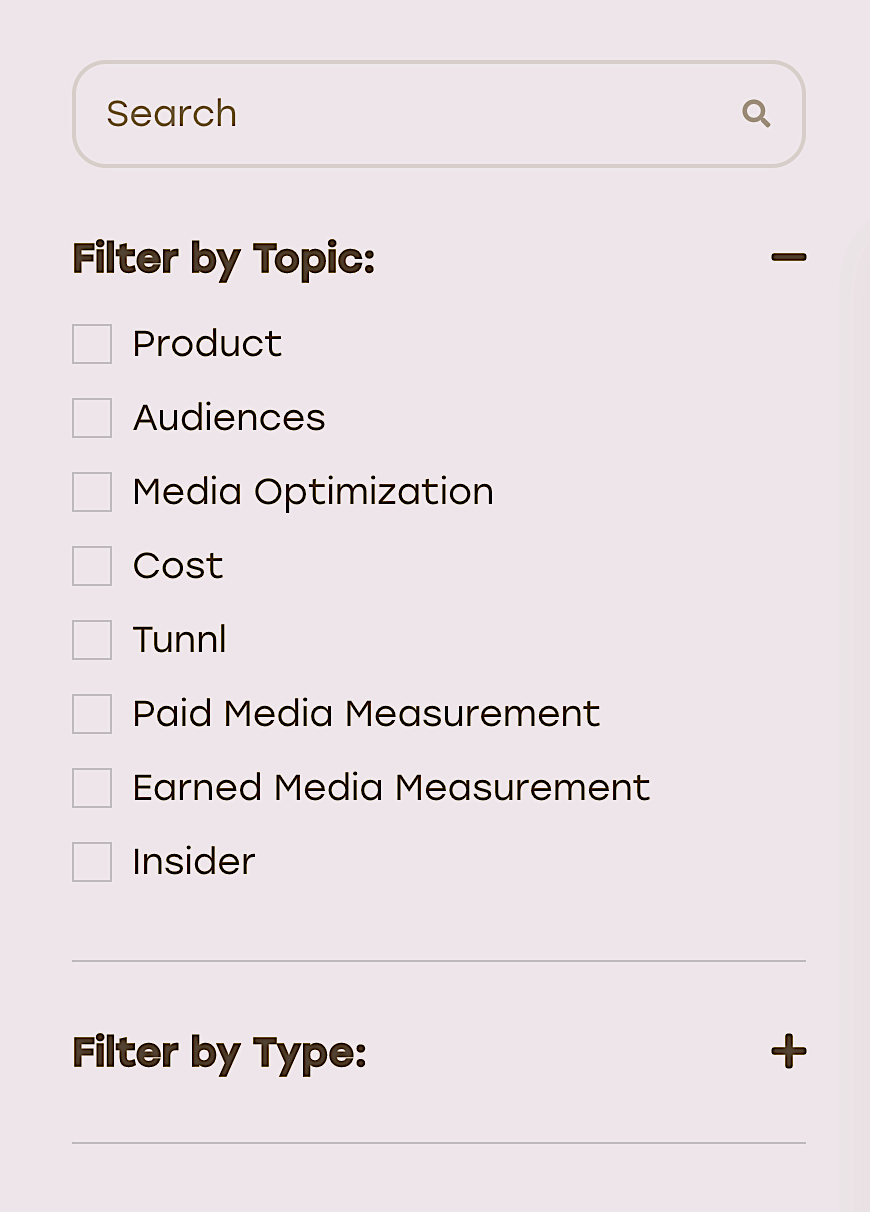Click the magnifying glass search icon
Viewport: 870px width, 1212px height.
tap(756, 114)
